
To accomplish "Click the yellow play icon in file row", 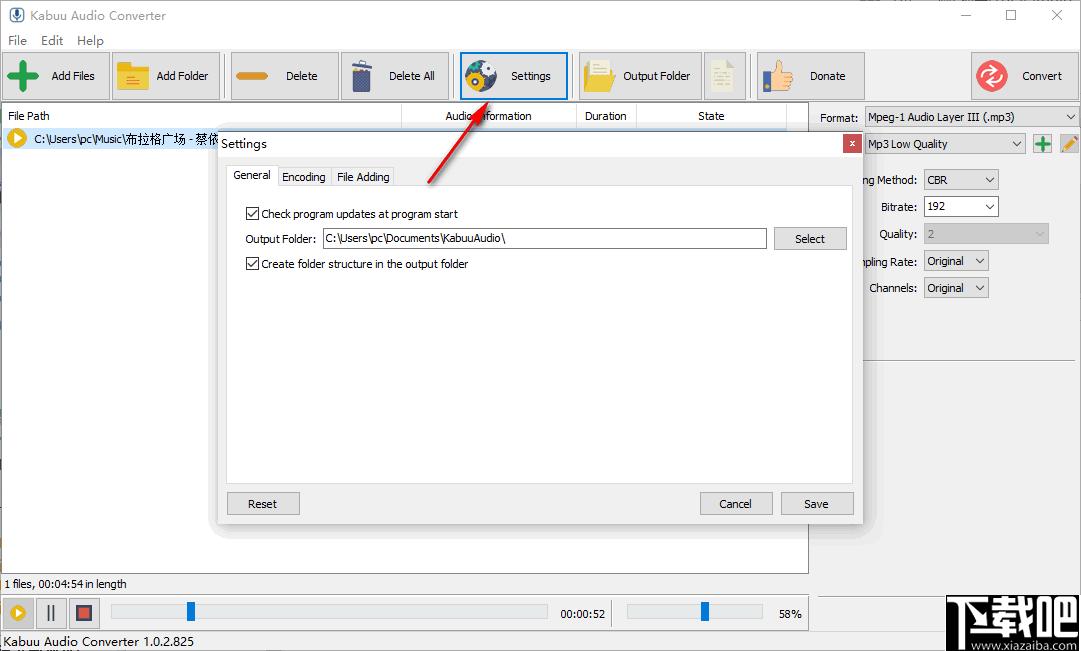I will [17, 139].
